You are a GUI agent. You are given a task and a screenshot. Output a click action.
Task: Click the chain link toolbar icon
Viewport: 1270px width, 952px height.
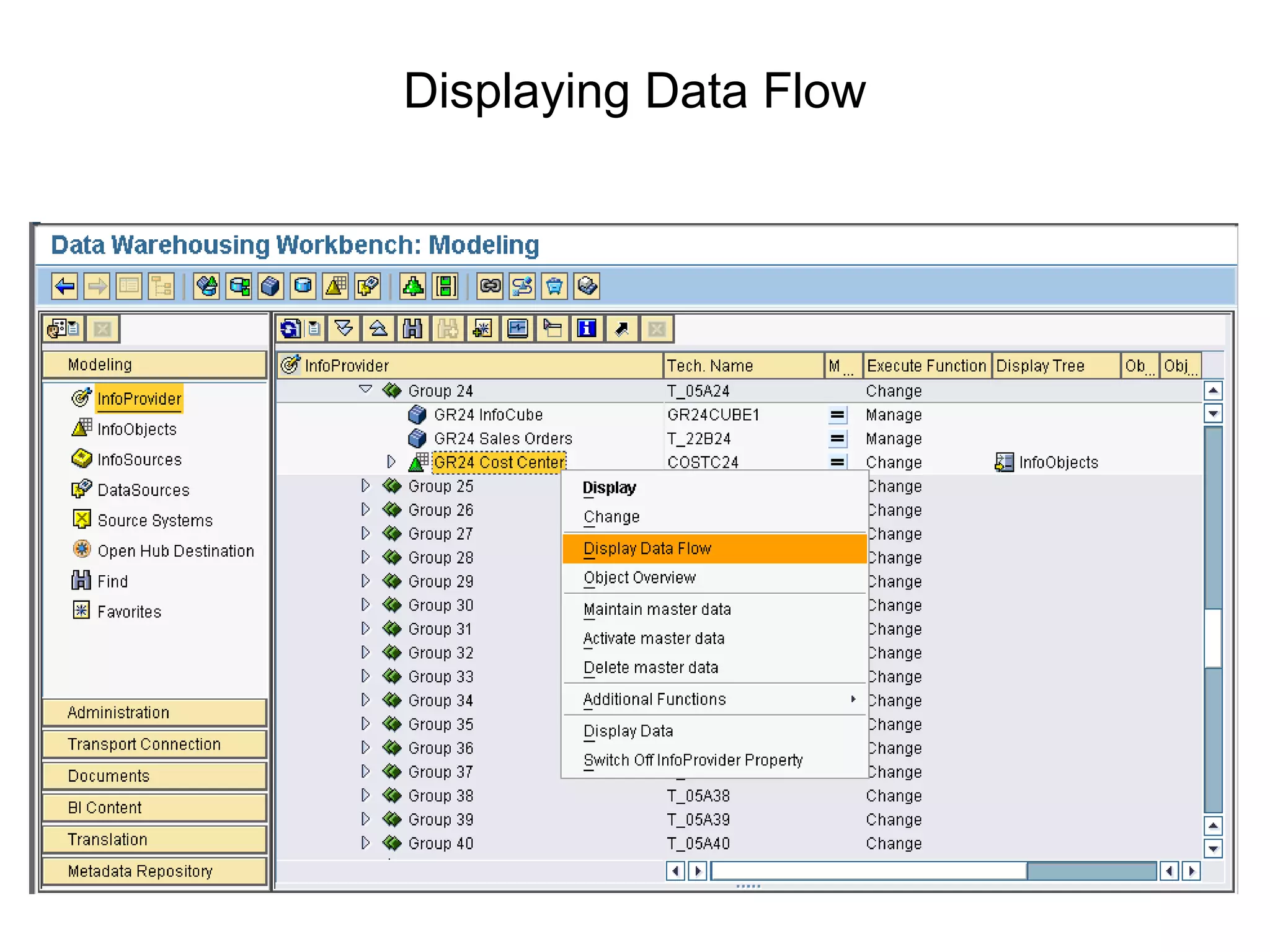click(x=490, y=286)
